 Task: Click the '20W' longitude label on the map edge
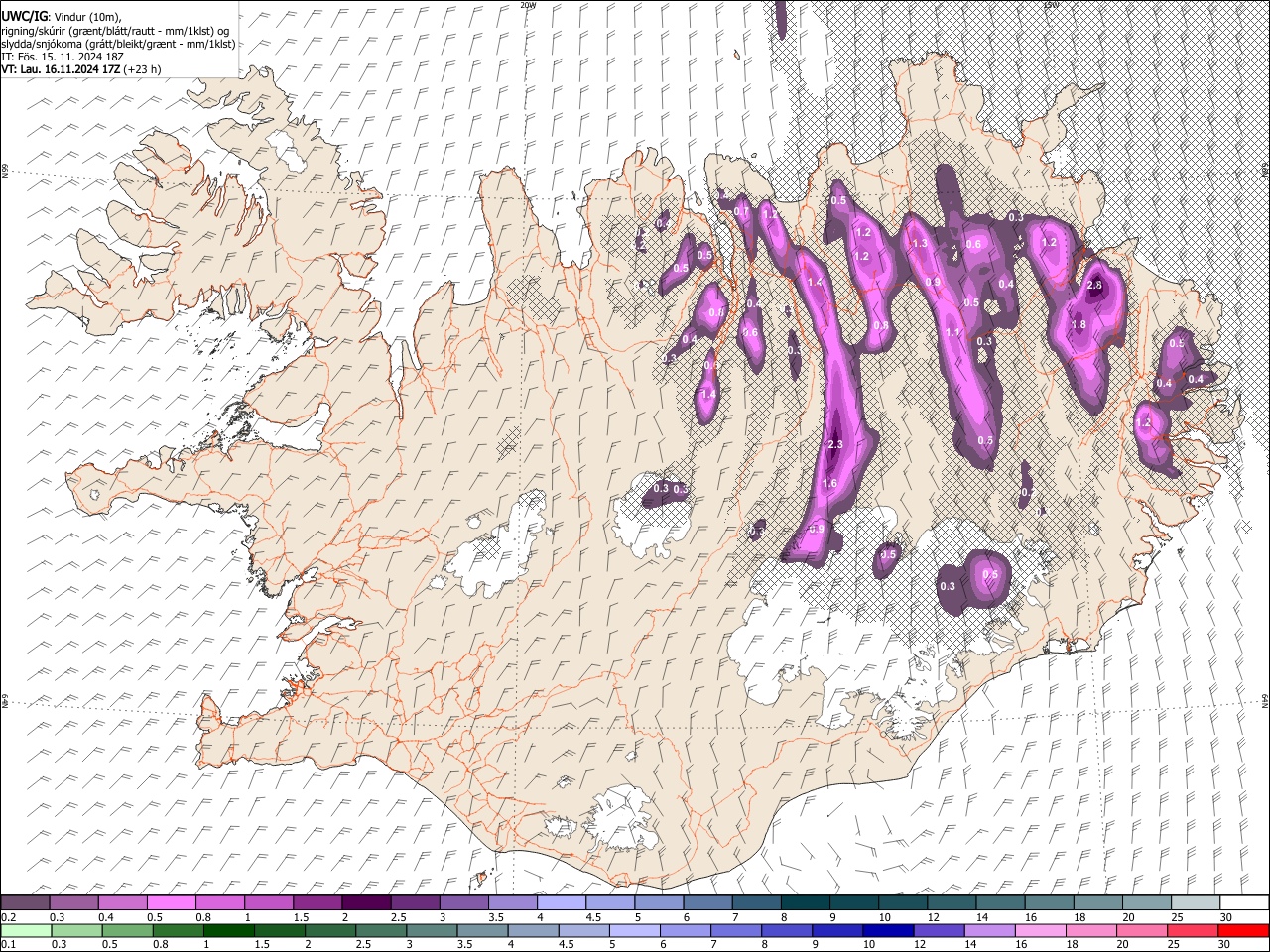click(528, 5)
